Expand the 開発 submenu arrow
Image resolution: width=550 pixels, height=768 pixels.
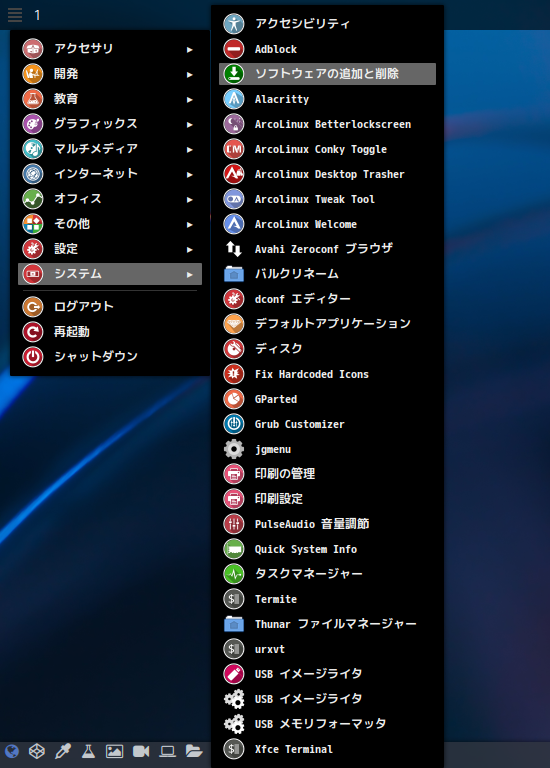pos(190,74)
